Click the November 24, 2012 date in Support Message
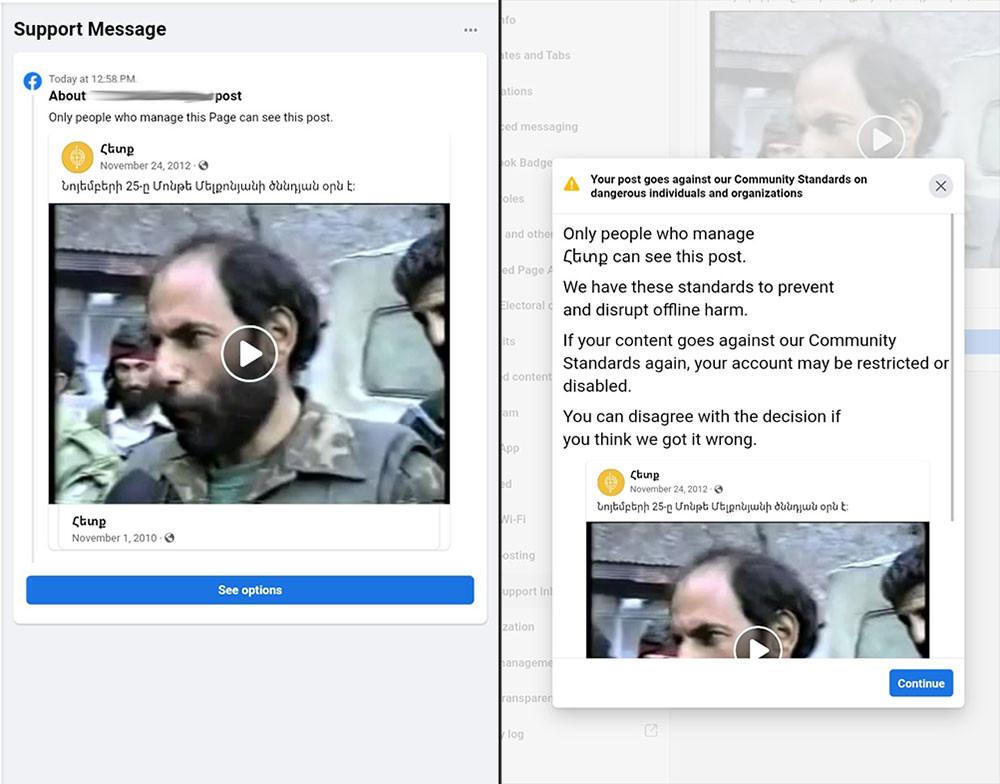The height and width of the screenshot is (784, 1000). pyautogui.click(x=145, y=165)
